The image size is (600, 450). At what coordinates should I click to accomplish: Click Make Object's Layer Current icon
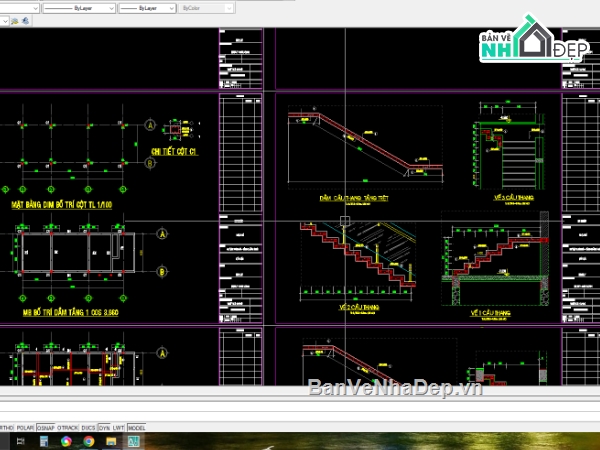[x=15, y=21]
